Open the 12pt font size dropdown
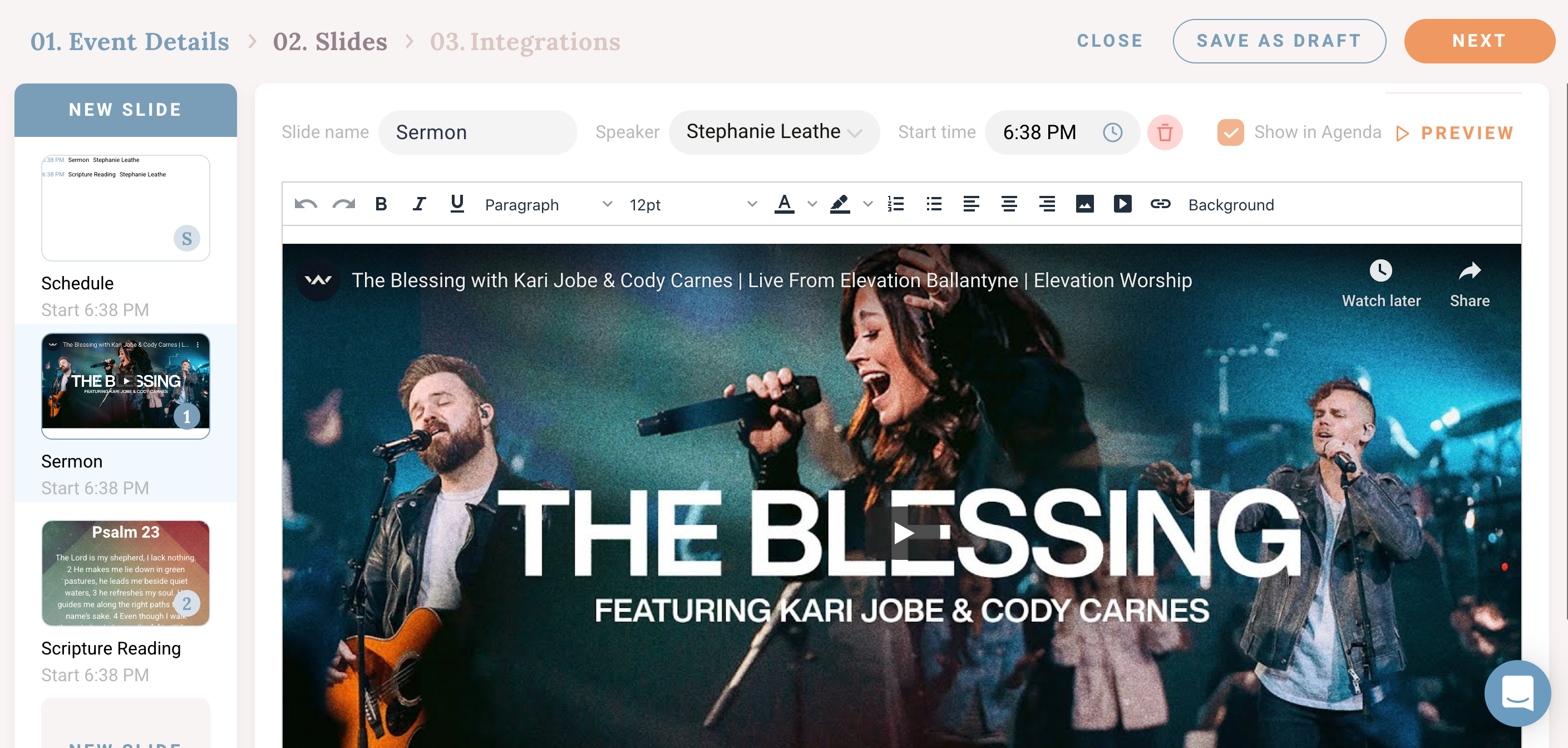This screenshot has height=748, width=1568. (693, 204)
